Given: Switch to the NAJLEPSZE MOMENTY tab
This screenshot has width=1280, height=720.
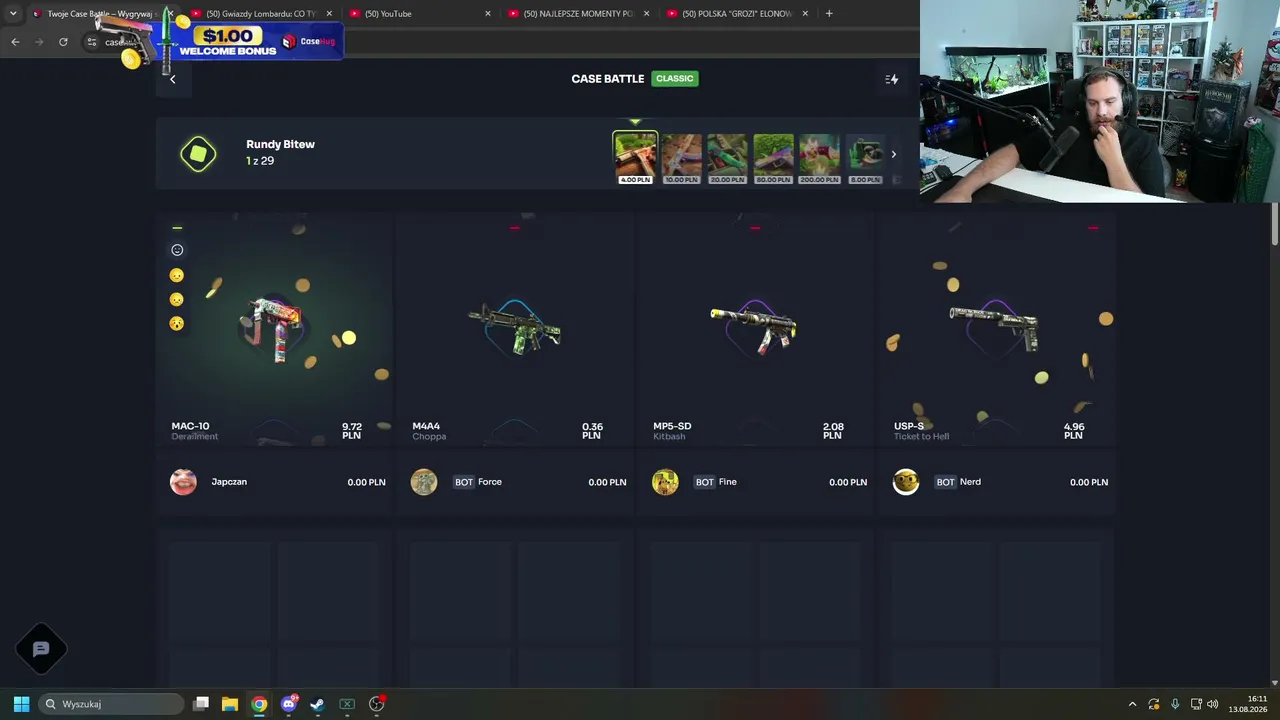Looking at the screenshot, I should (x=580, y=14).
